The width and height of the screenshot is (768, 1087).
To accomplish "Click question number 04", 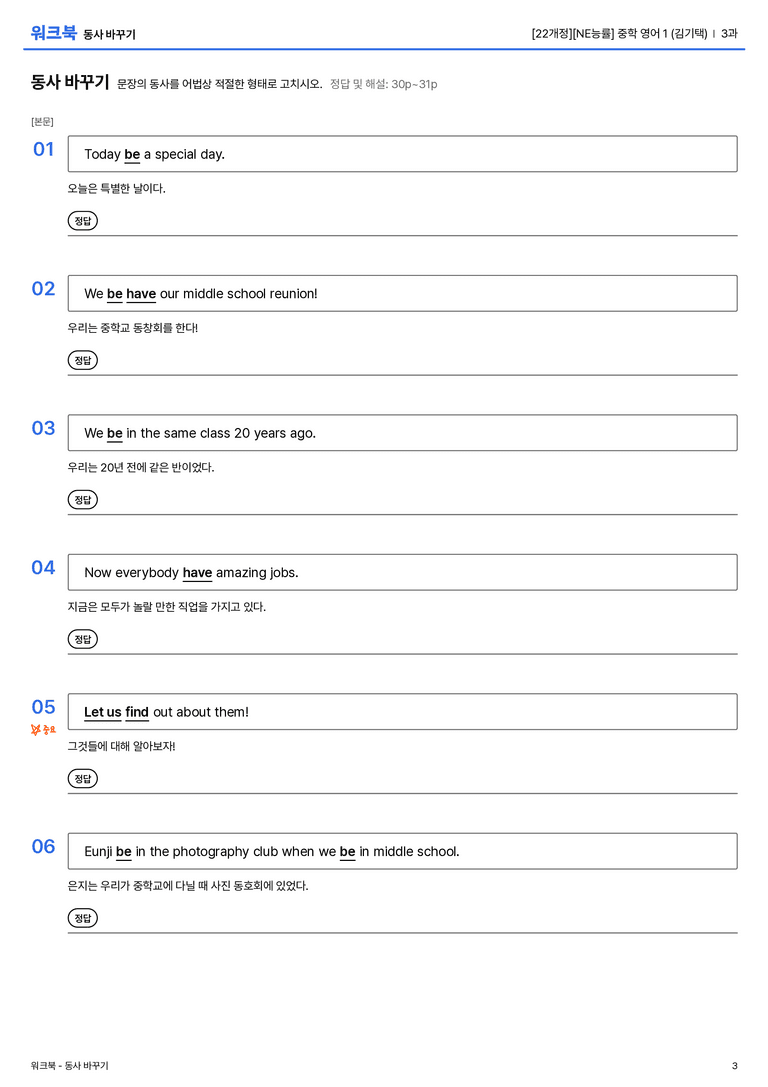I will pos(43,568).
